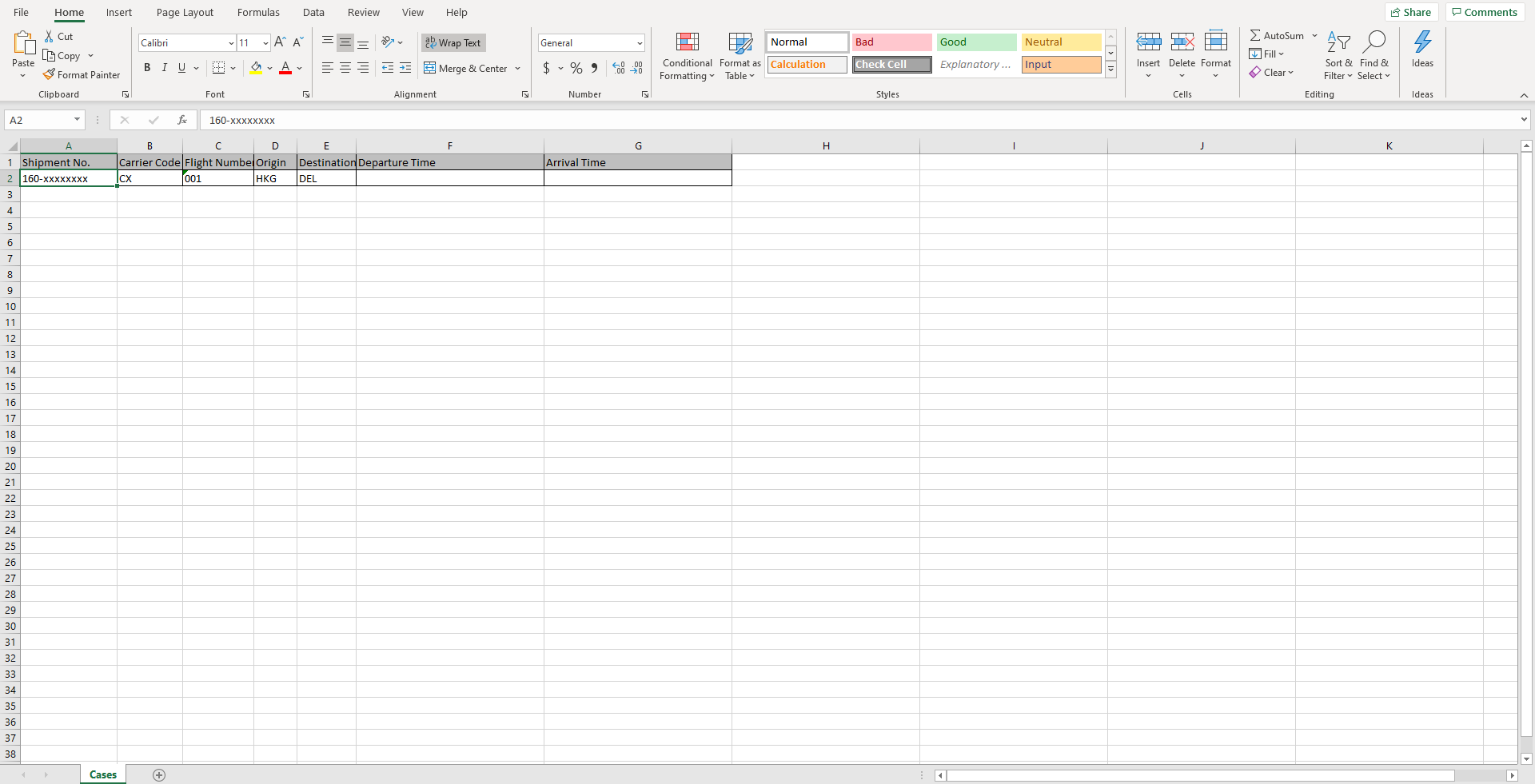Apply the red Font Color

(285, 68)
